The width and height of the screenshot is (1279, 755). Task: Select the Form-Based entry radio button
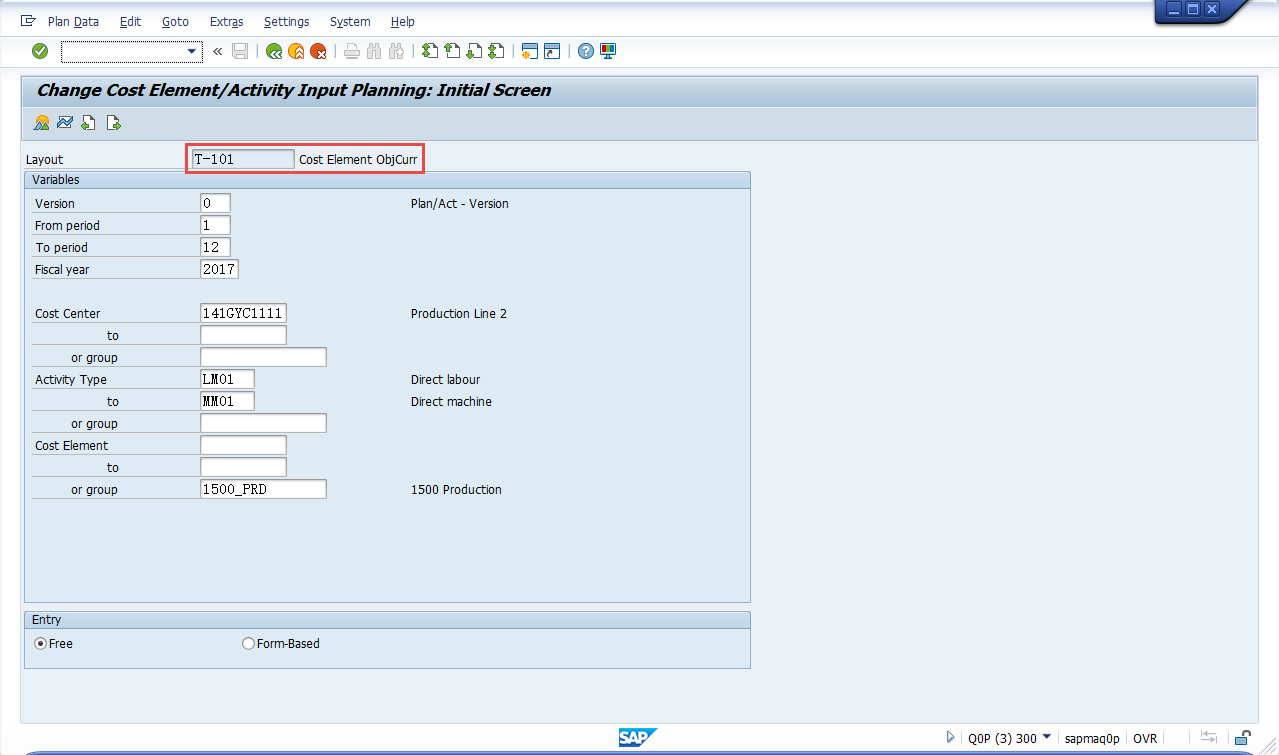248,644
